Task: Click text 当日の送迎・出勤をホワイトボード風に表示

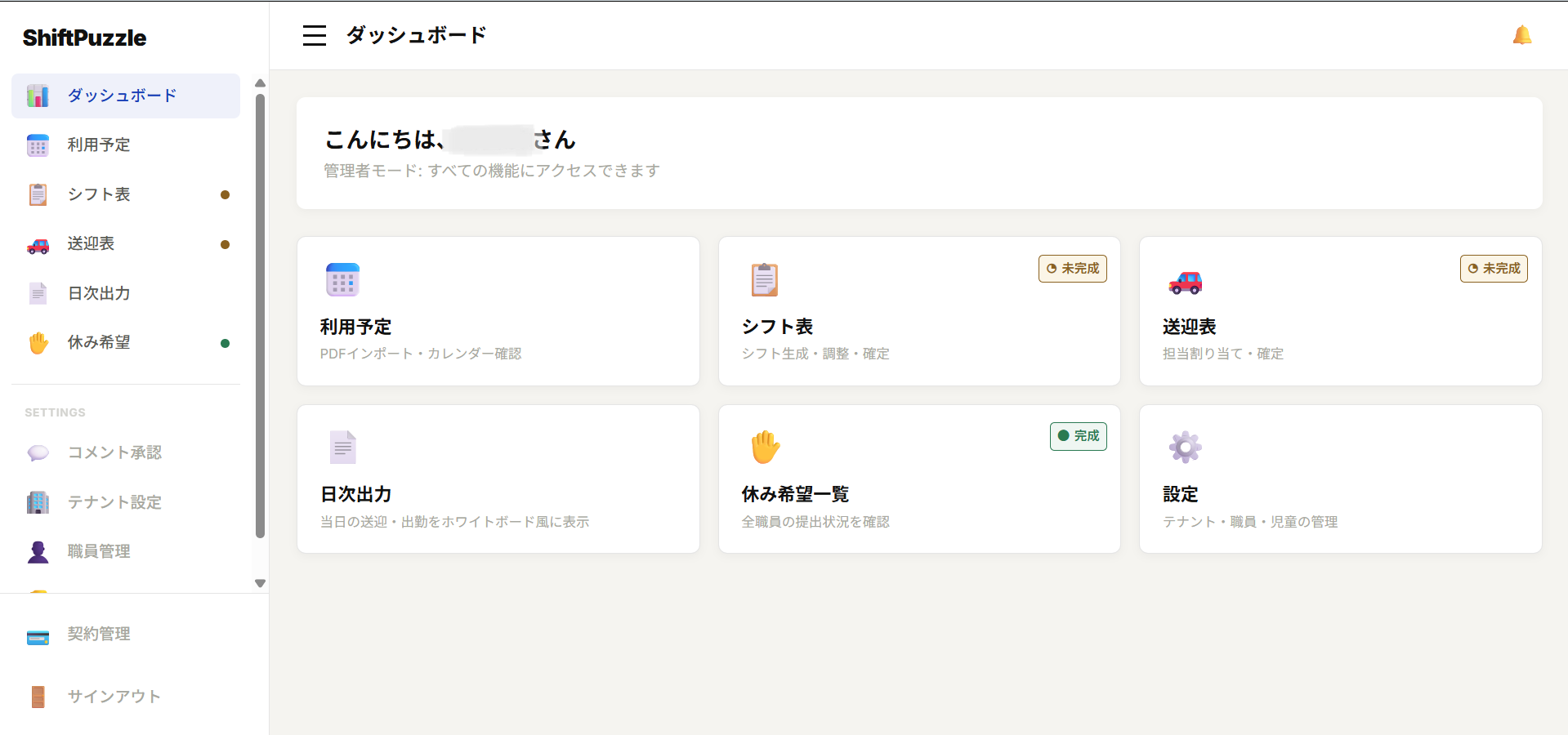Action: (x=454, y=522)
